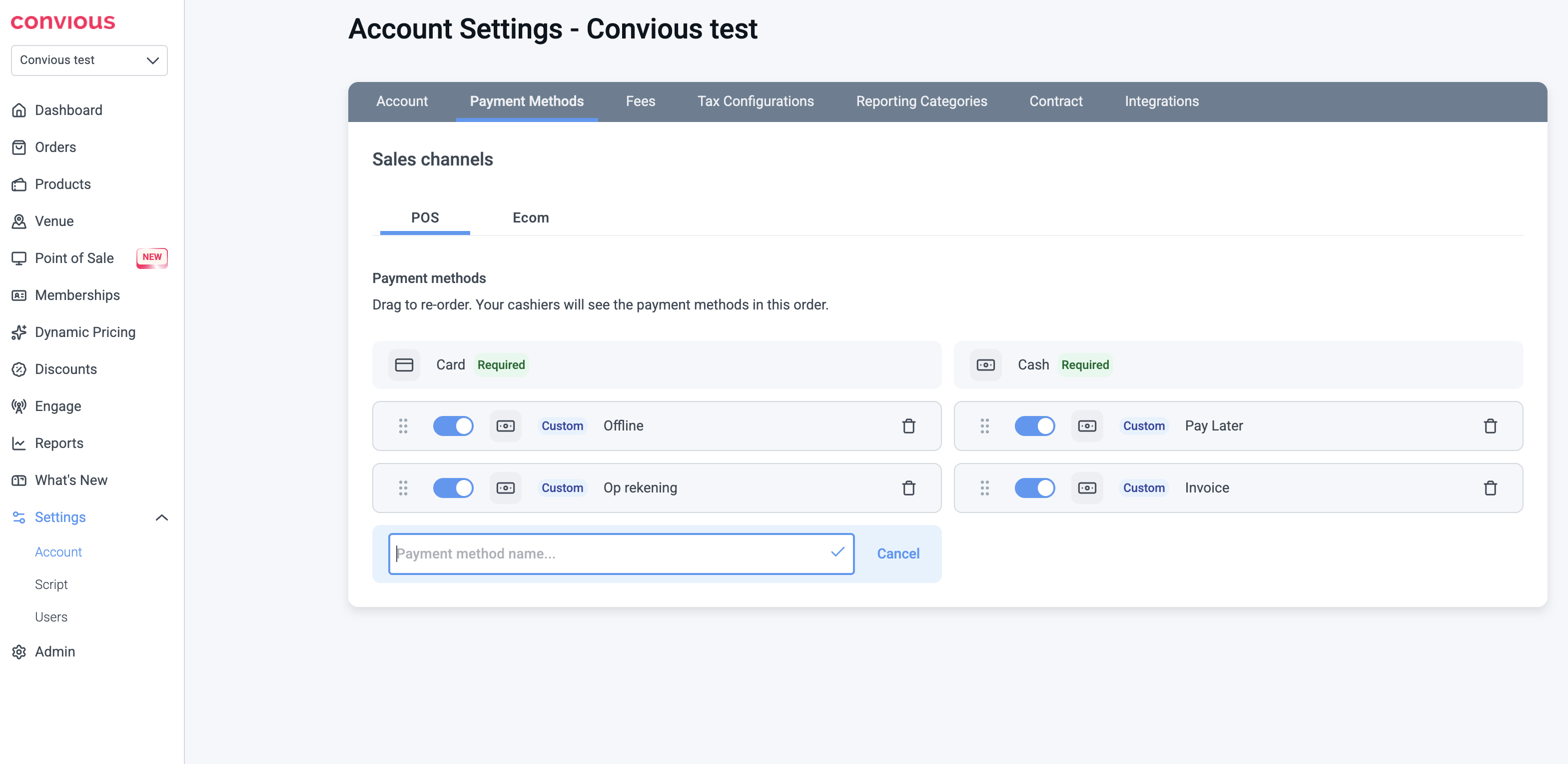The image size is (1568, 764).
Task: Disable the Op rekening payment method toggle
Action: pos(454,488)
